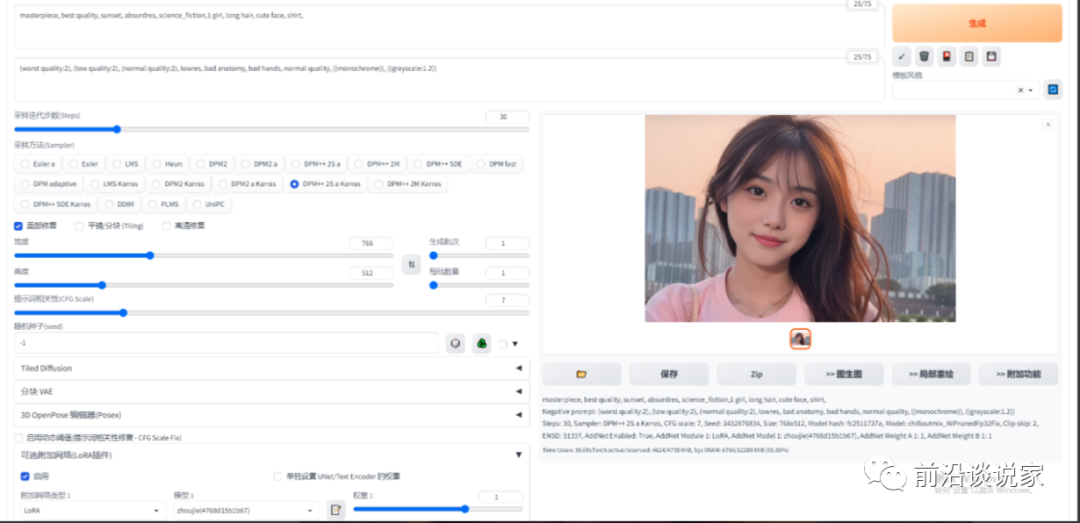Click the green recycle reuse seed icon
Screen dimensions: 1080x523
coord(481,343)
